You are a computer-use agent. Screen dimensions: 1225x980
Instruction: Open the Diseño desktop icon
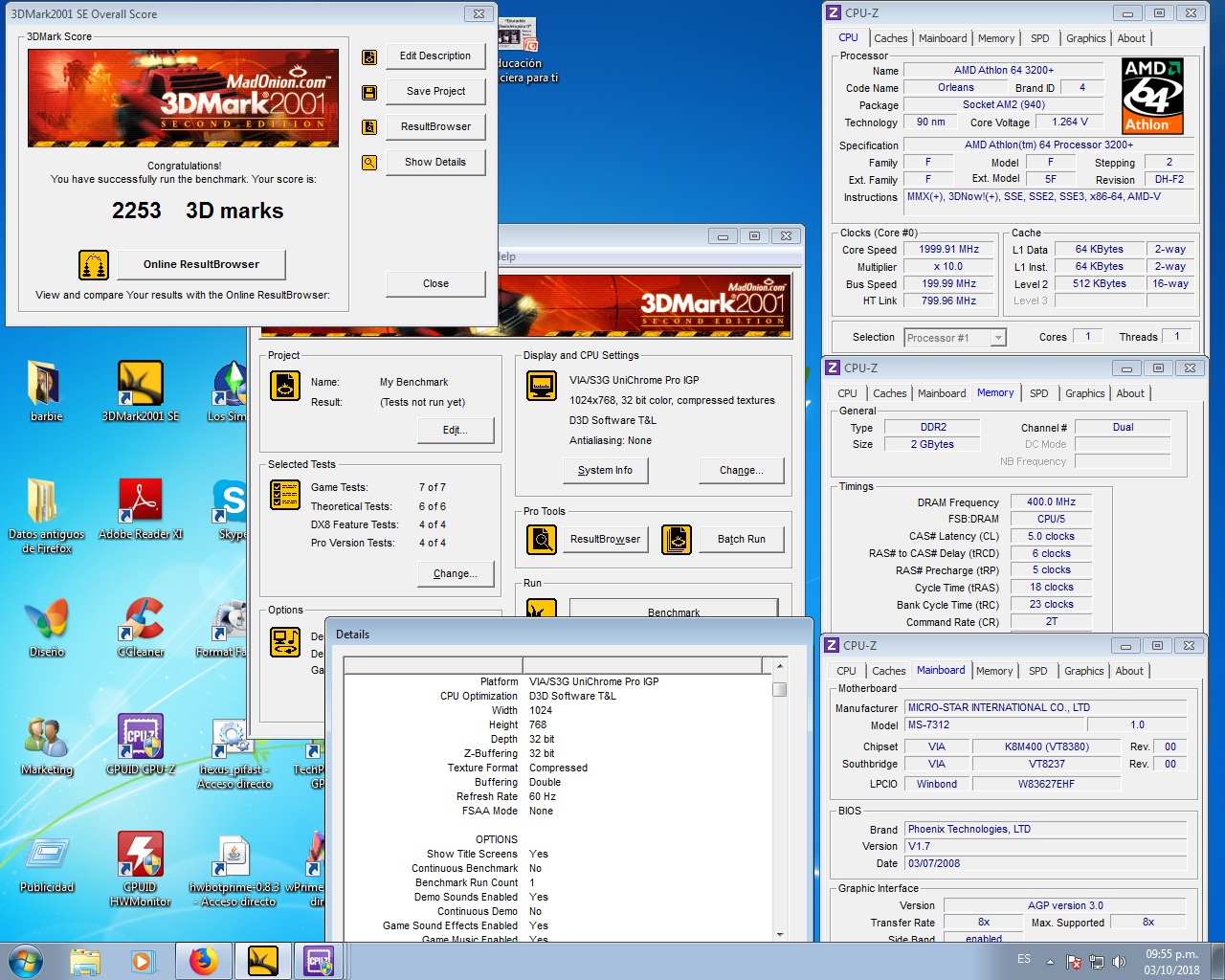(45, 627)
